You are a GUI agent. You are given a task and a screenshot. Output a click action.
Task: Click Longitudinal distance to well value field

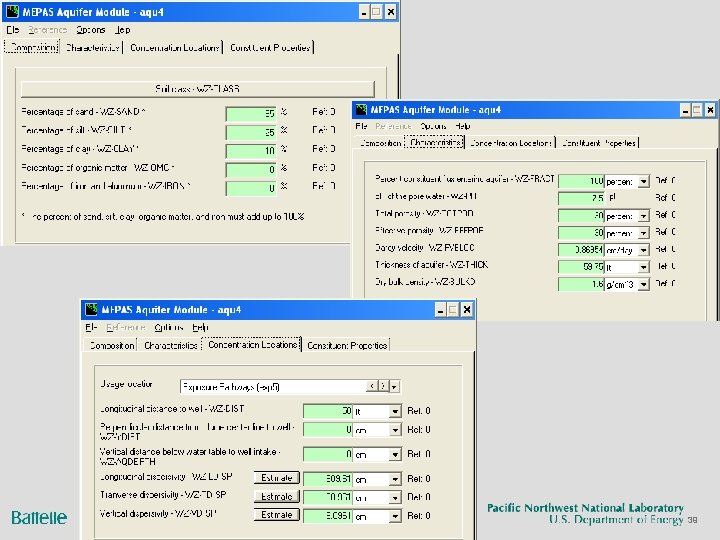[328, 411]
